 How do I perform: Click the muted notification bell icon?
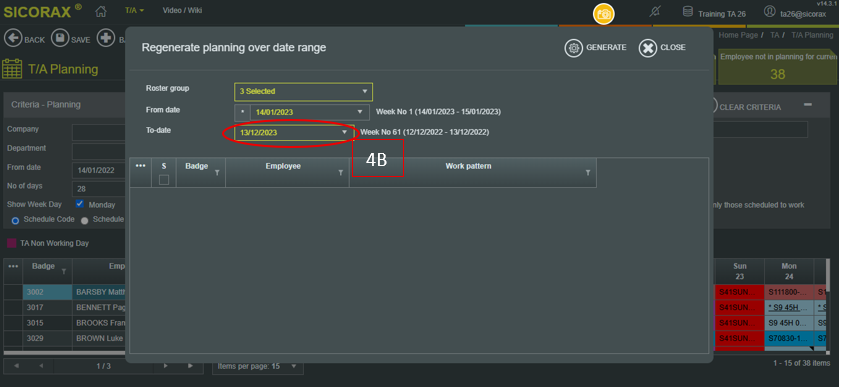pos(654,12)
